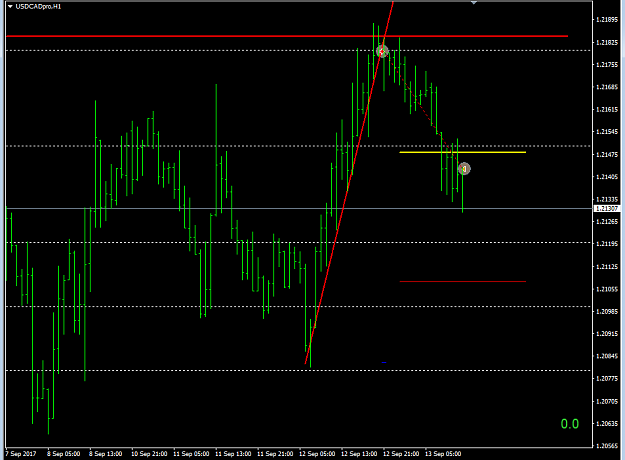Image resolution: width=625 pixels, height=460 pixels.
Task: Click price axis label 1.21755
Action: (607, 64)
